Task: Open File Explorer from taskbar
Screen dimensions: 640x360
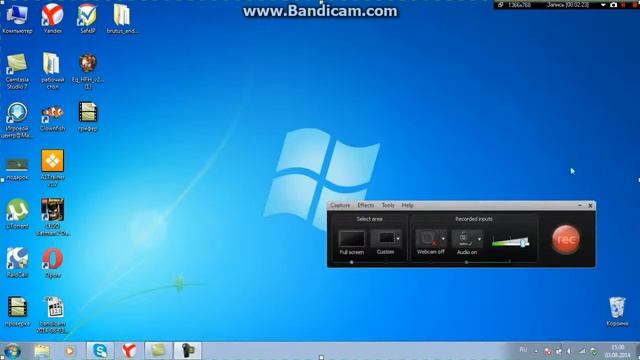Action: tap(42, 351)
